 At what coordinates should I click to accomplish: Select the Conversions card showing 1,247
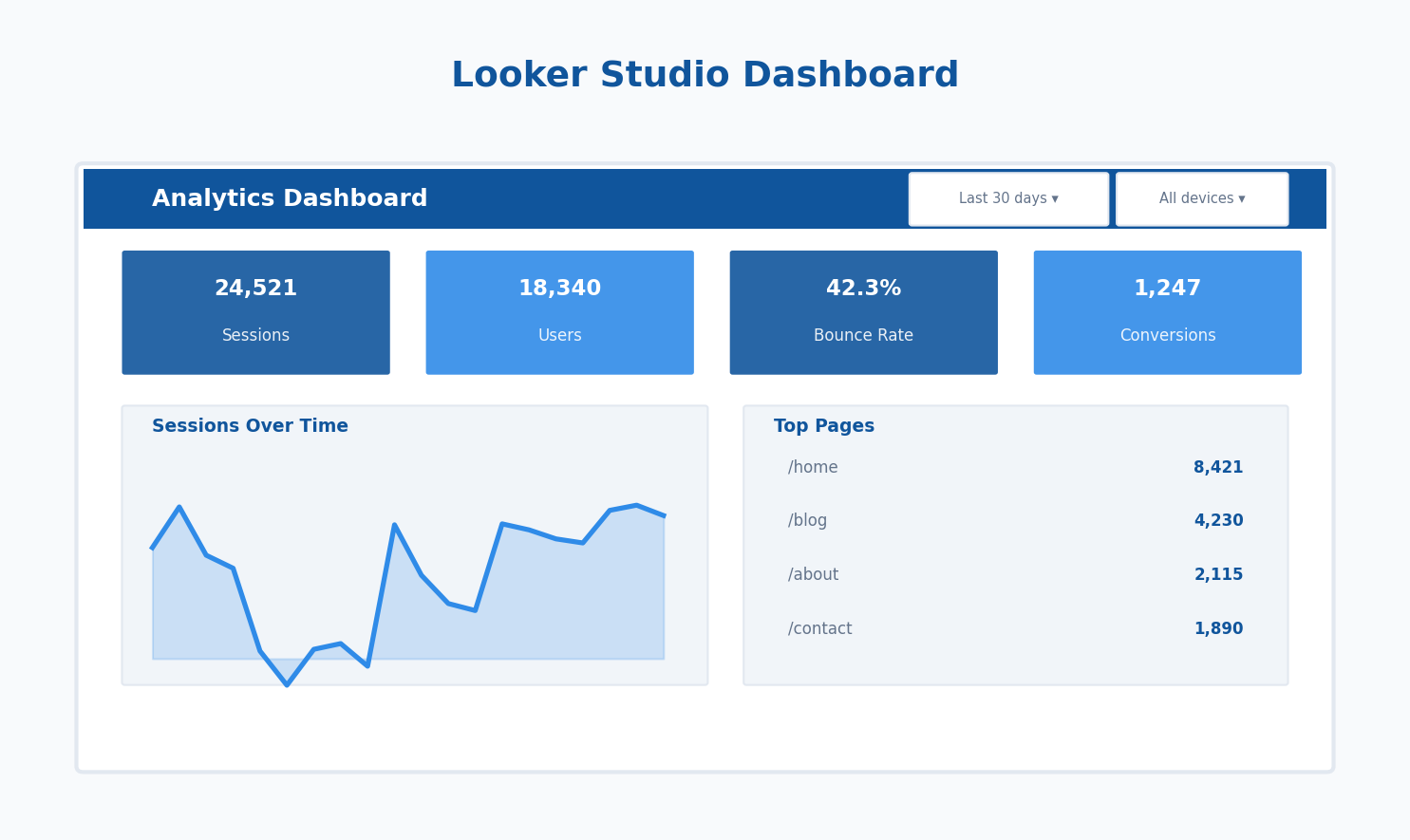pos(1167,312)
